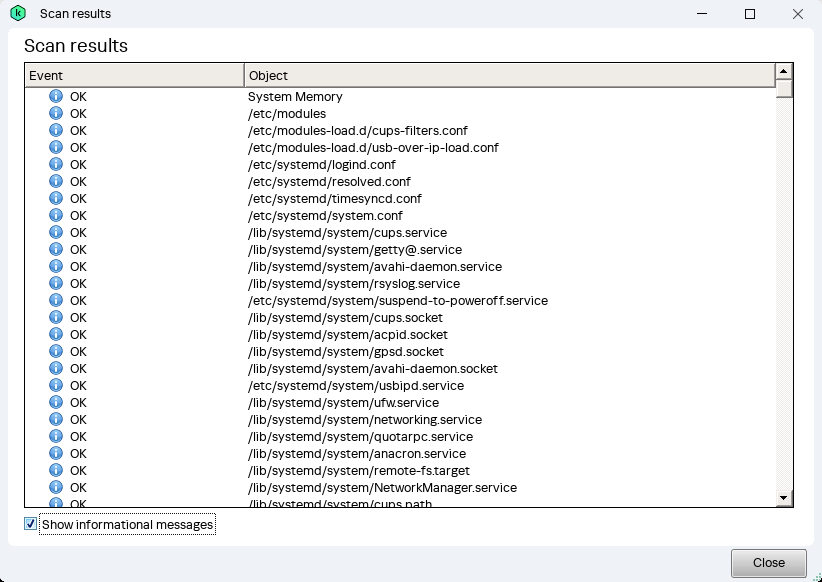Select the remote-fs.target entry

pyautogui.click(x=360, y=470)
